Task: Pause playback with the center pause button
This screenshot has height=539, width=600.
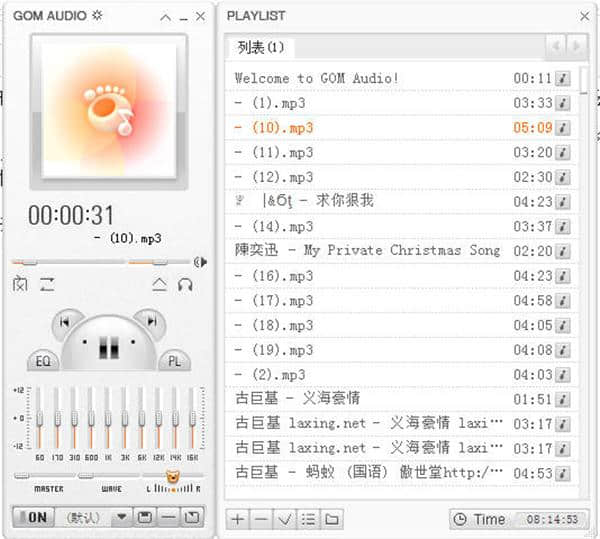Action: pyautogui.click(x=108, y=348)
